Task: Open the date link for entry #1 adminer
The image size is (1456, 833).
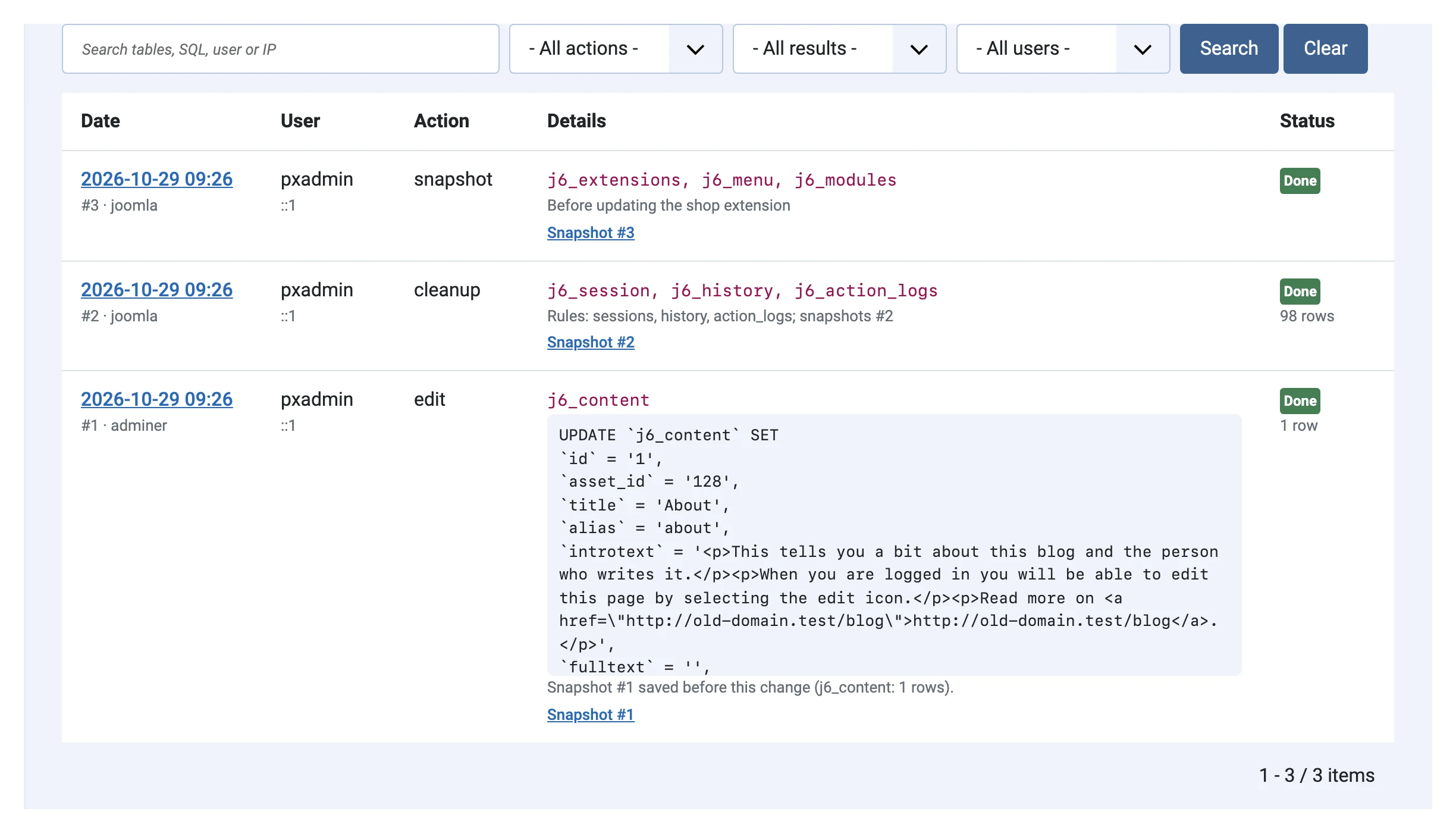Action: point(156,399)
